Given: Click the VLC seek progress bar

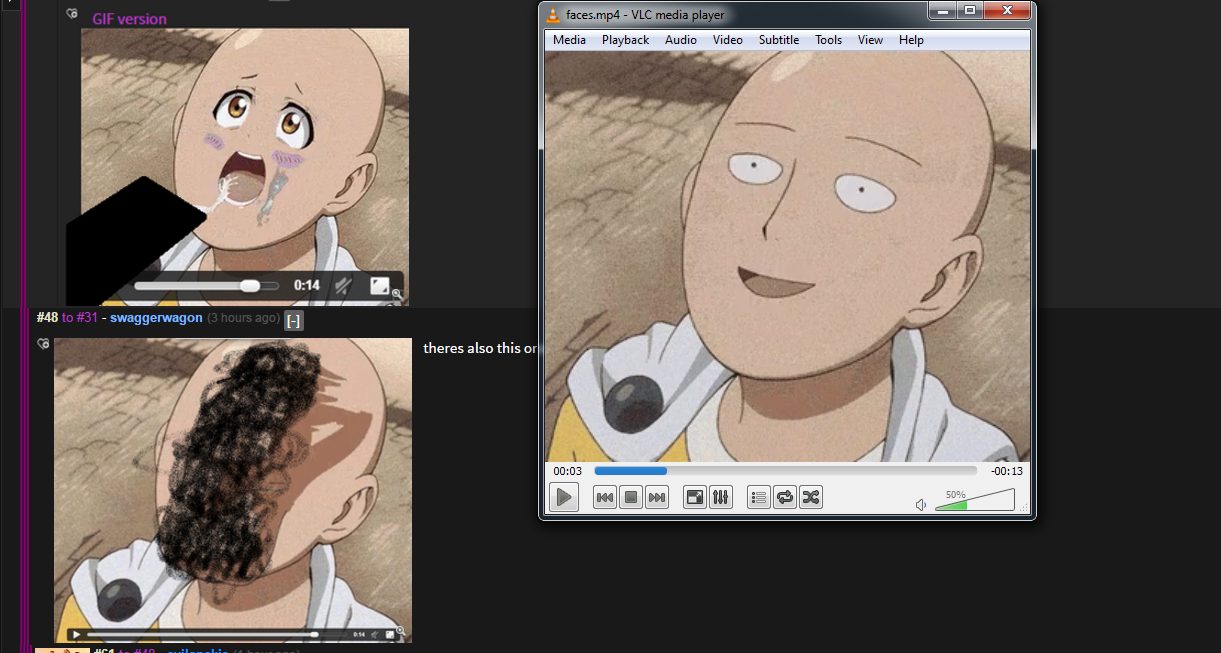Looking at the screenshot, I should [785, 471].
